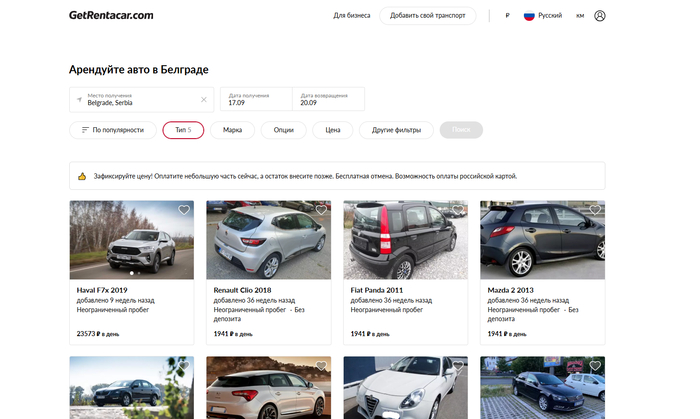Favorite the dark Skoda sedan in second row
The width and height of the screenshot is (700, 419).
[x=184, y=366]
